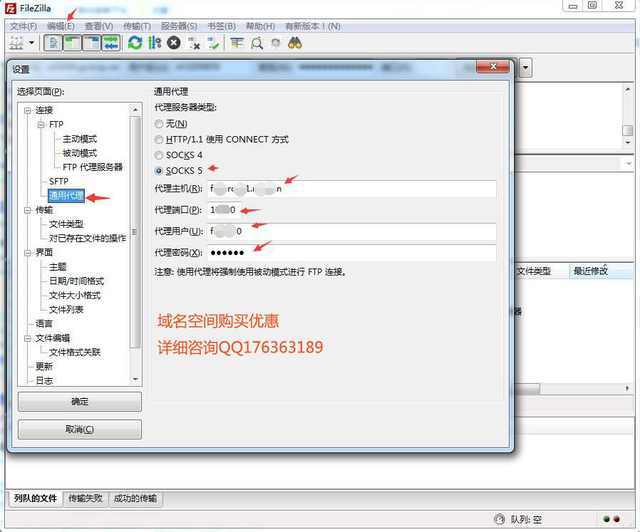
Task: Close the 设置 dialog with red X
Action: (493, 67)
